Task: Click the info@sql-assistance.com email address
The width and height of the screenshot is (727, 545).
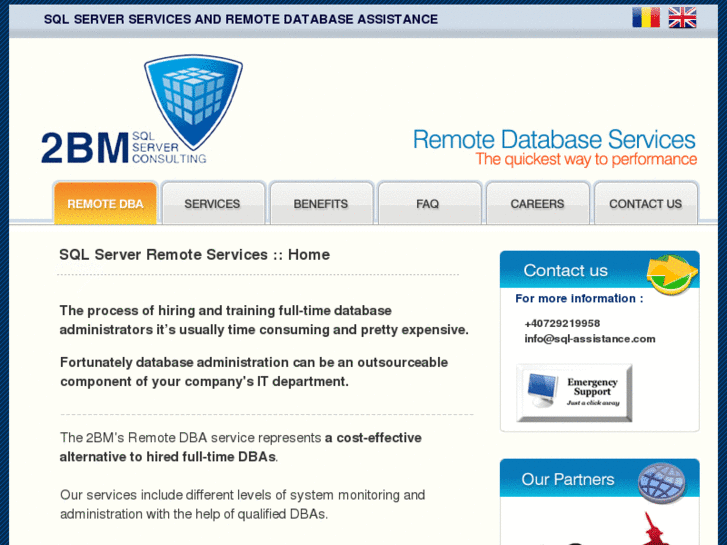Action: 590,339
